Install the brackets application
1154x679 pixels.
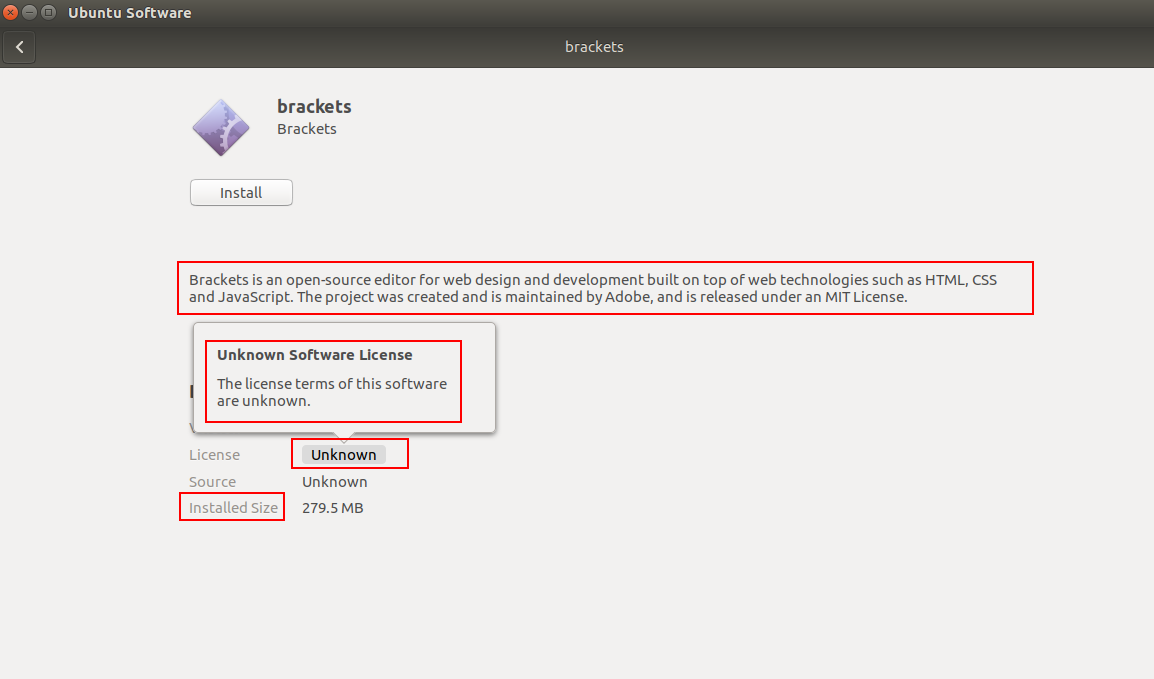241,193
